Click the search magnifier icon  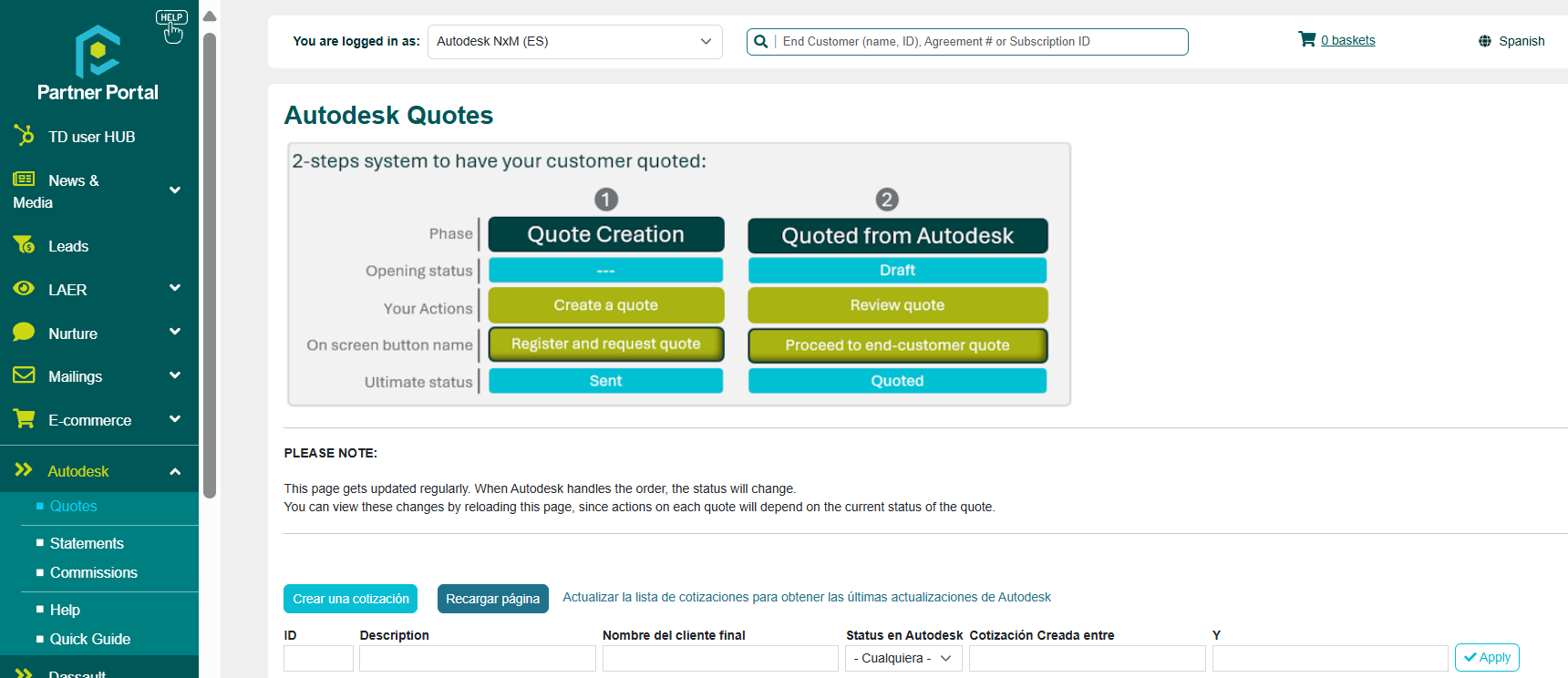coord(760,41)
